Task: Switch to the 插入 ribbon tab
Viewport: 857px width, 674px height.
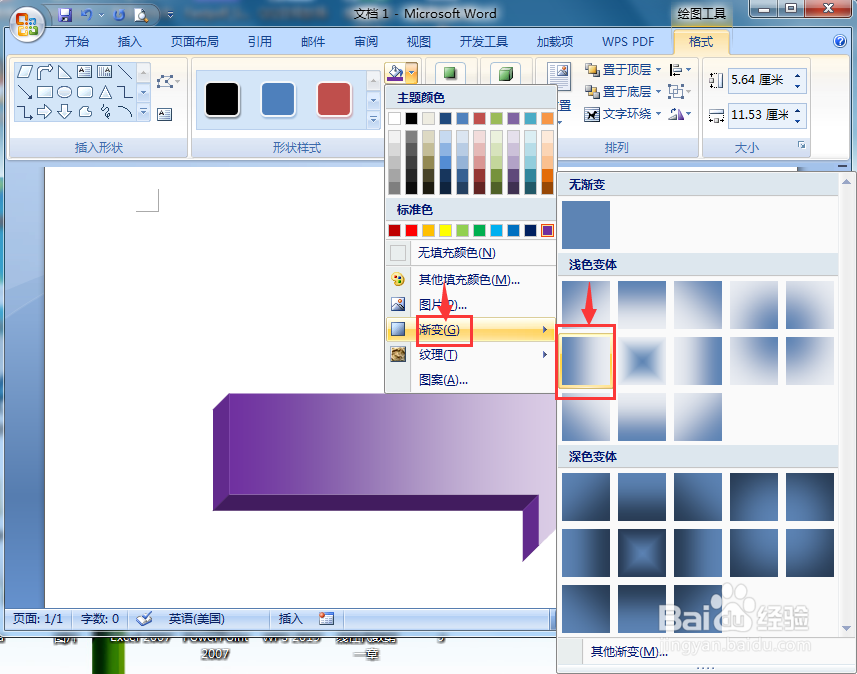Action: point(130,42)
